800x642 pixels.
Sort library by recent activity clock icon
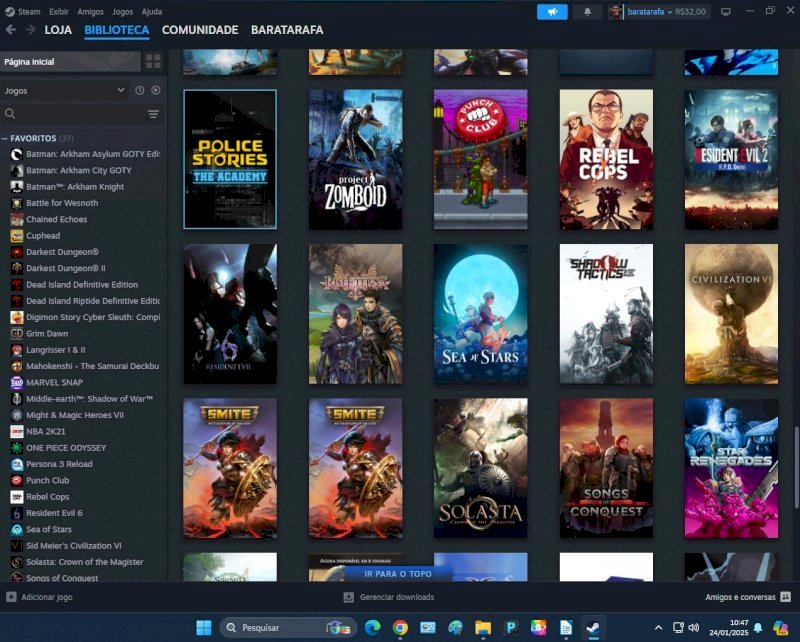[x=139, y=90]
